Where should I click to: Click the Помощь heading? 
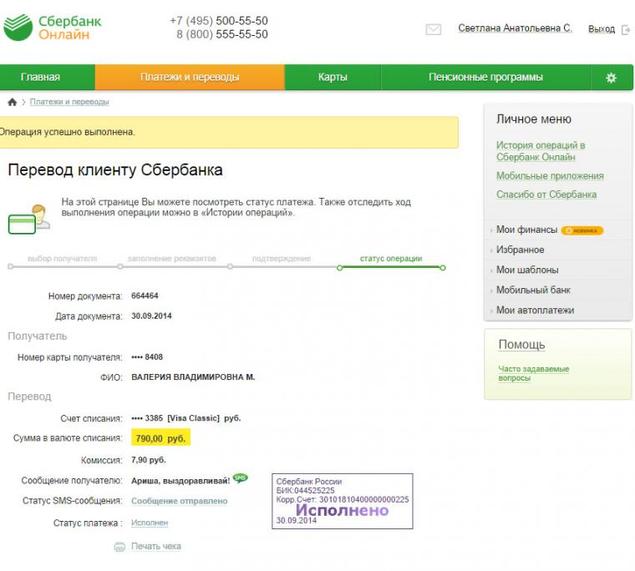(x=522, y=345)
